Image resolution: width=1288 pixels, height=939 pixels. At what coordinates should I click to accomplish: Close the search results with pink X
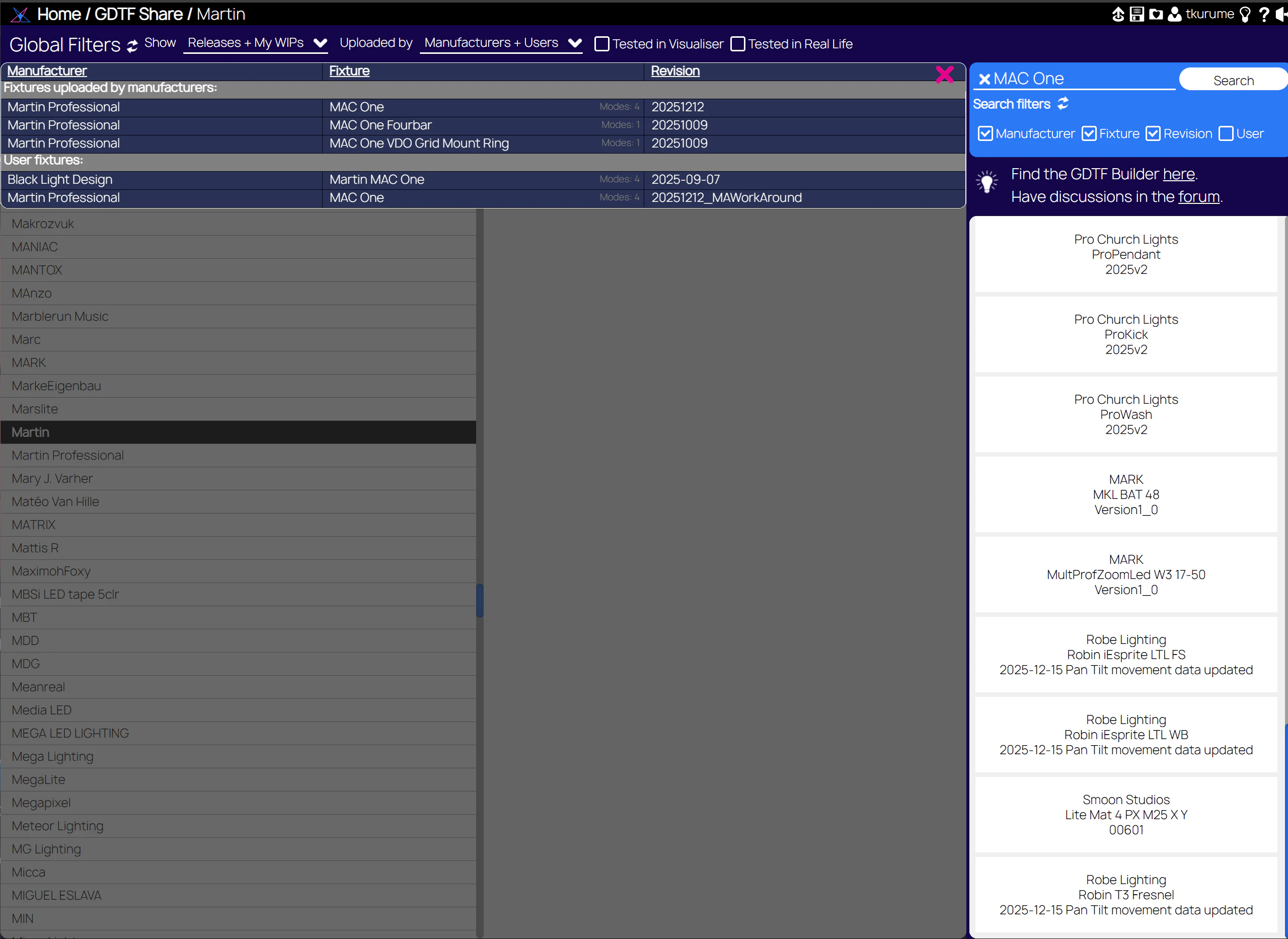coord(944,74)
